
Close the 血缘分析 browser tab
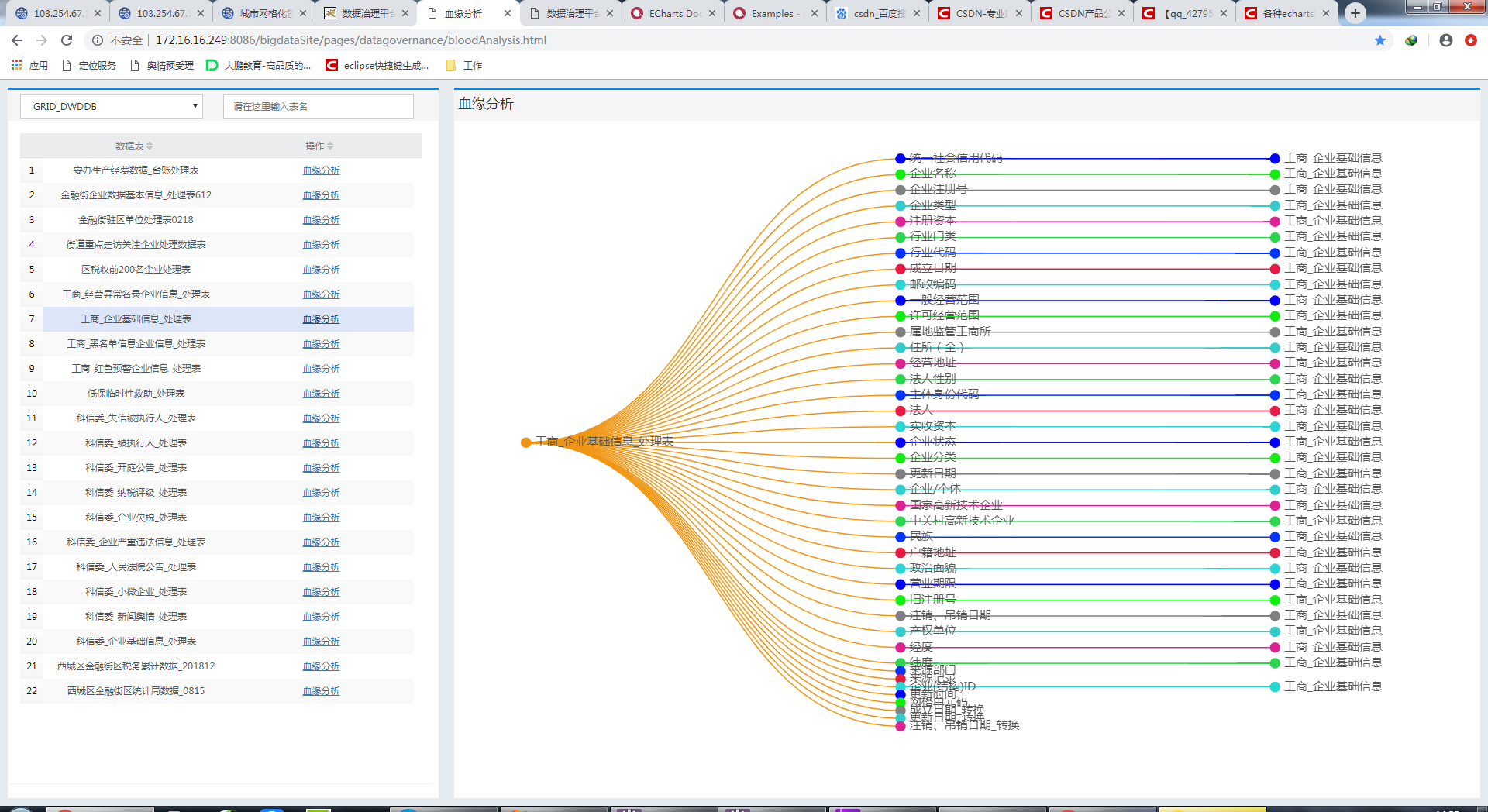tap(508, 13)
